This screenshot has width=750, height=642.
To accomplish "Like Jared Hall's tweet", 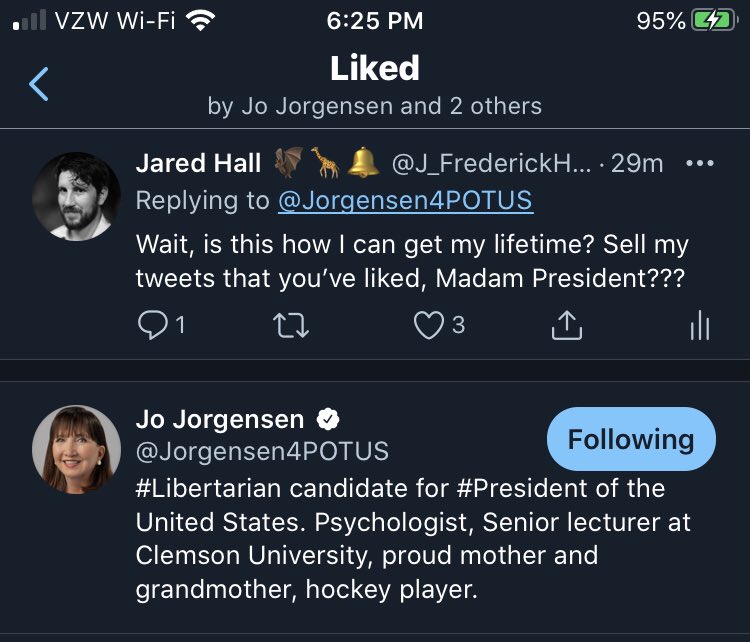I will click(x=430, y=325).
